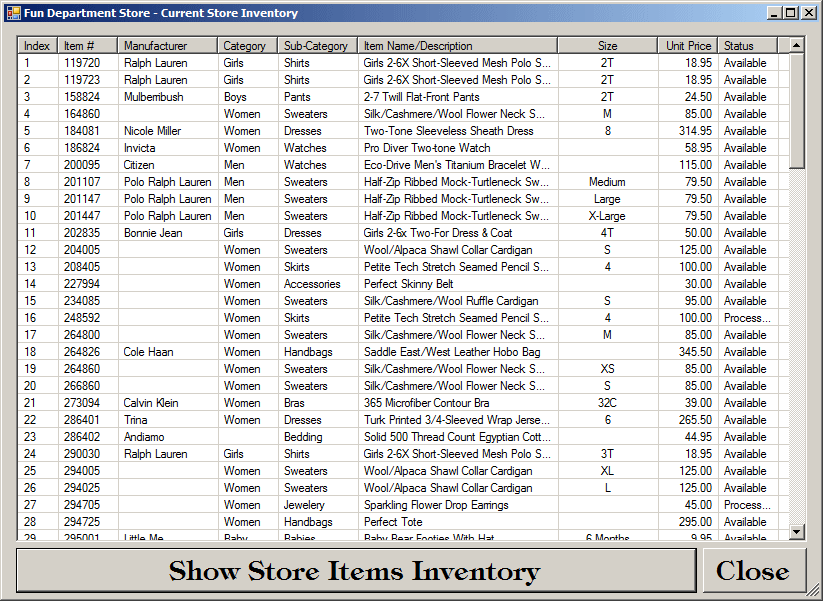Click Two-Tone Sleeveless Sheath Dress description
This screenshot has width=823, height=601.
[449, 131]
